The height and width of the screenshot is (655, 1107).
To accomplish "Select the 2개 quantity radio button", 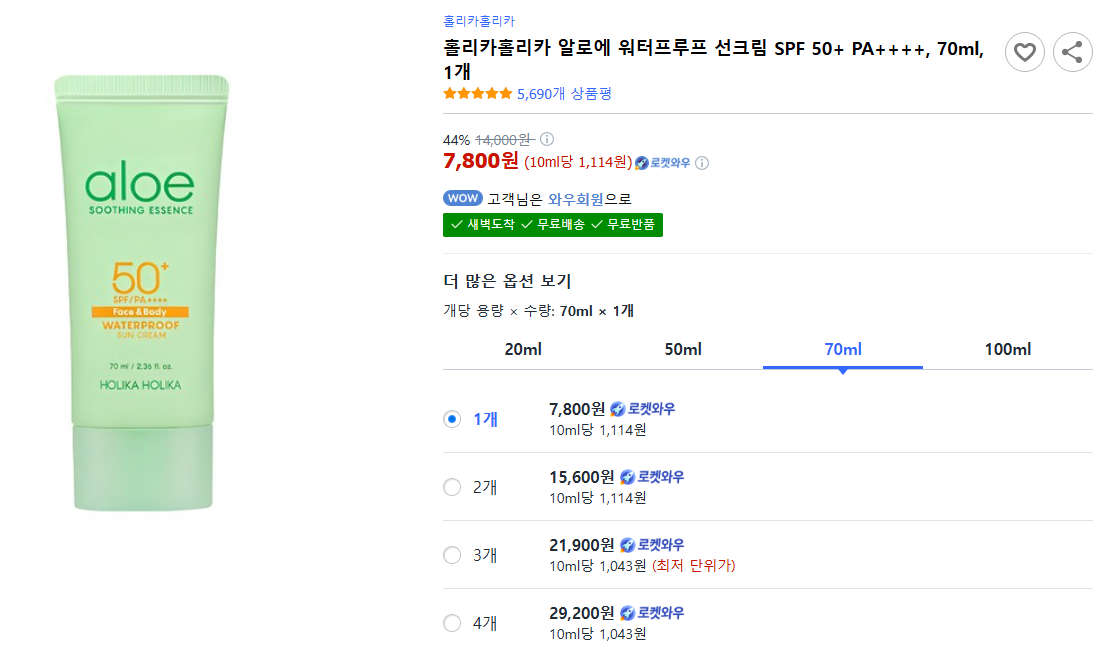I will coord(452,487).
